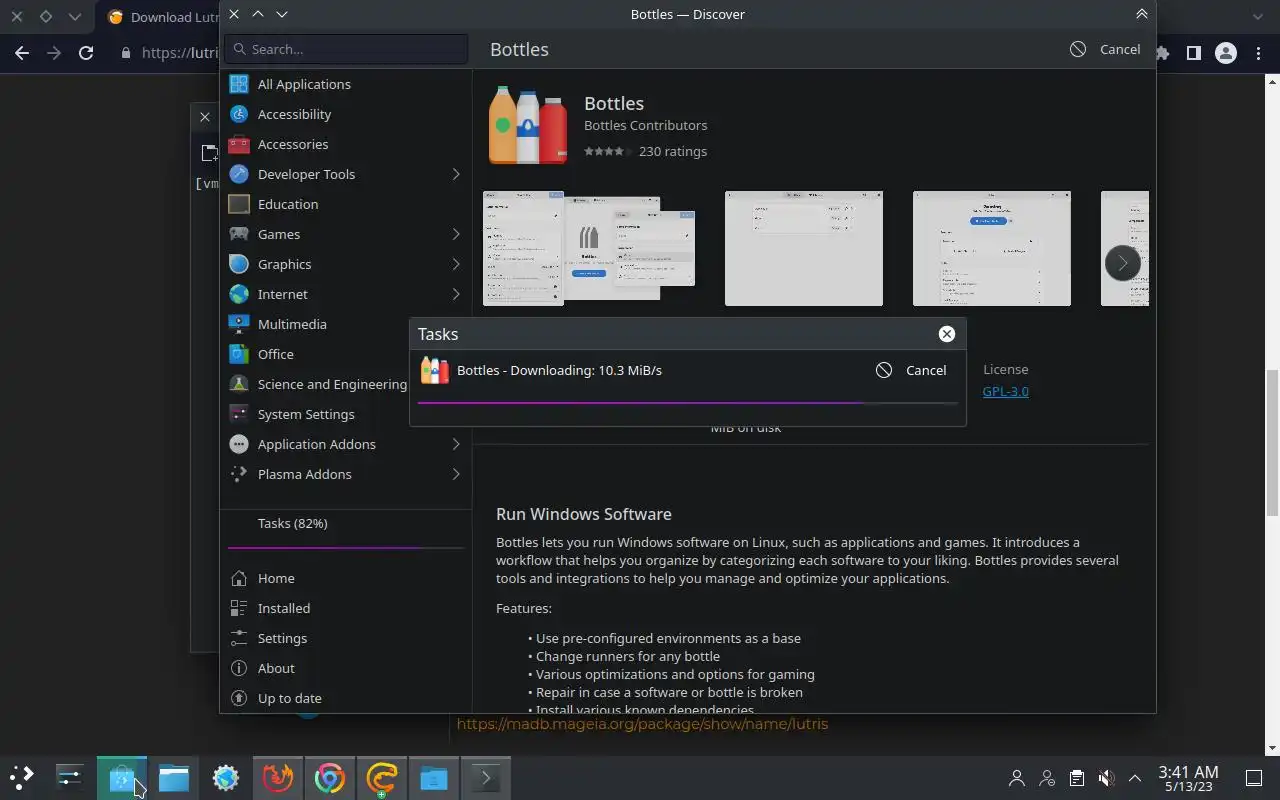This screenshot has height=800, width=1280.
Task: Open the Dolphin file manager taskbar icon
Action: click(x=174, y=778)
